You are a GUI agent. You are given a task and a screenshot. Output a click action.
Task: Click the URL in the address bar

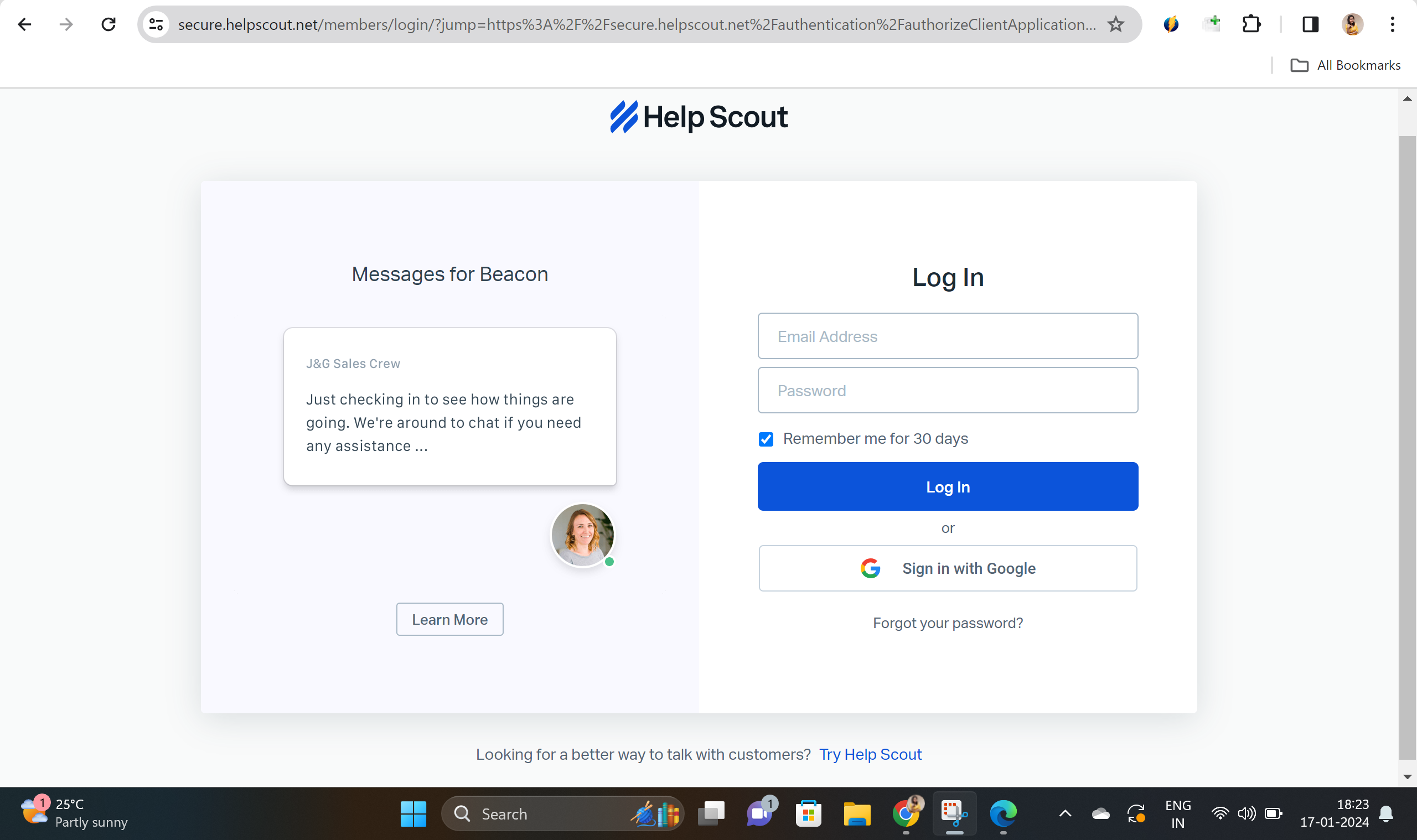(x=638, y=24)
